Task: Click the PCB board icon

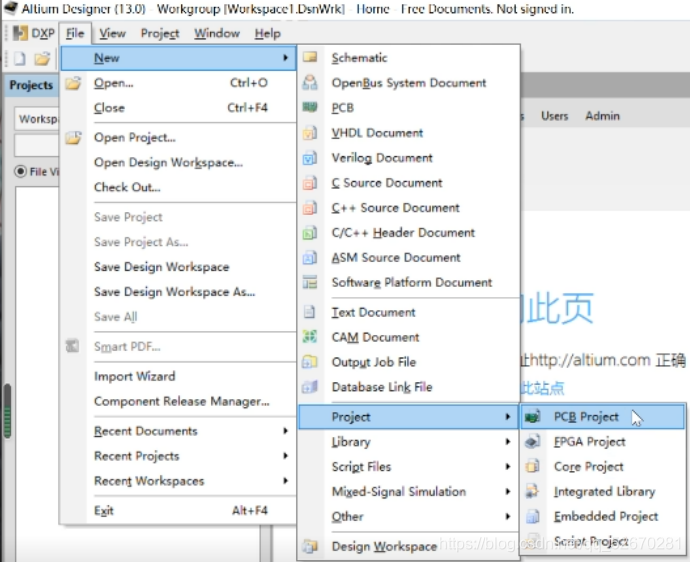Action: [x=310, y=107]
